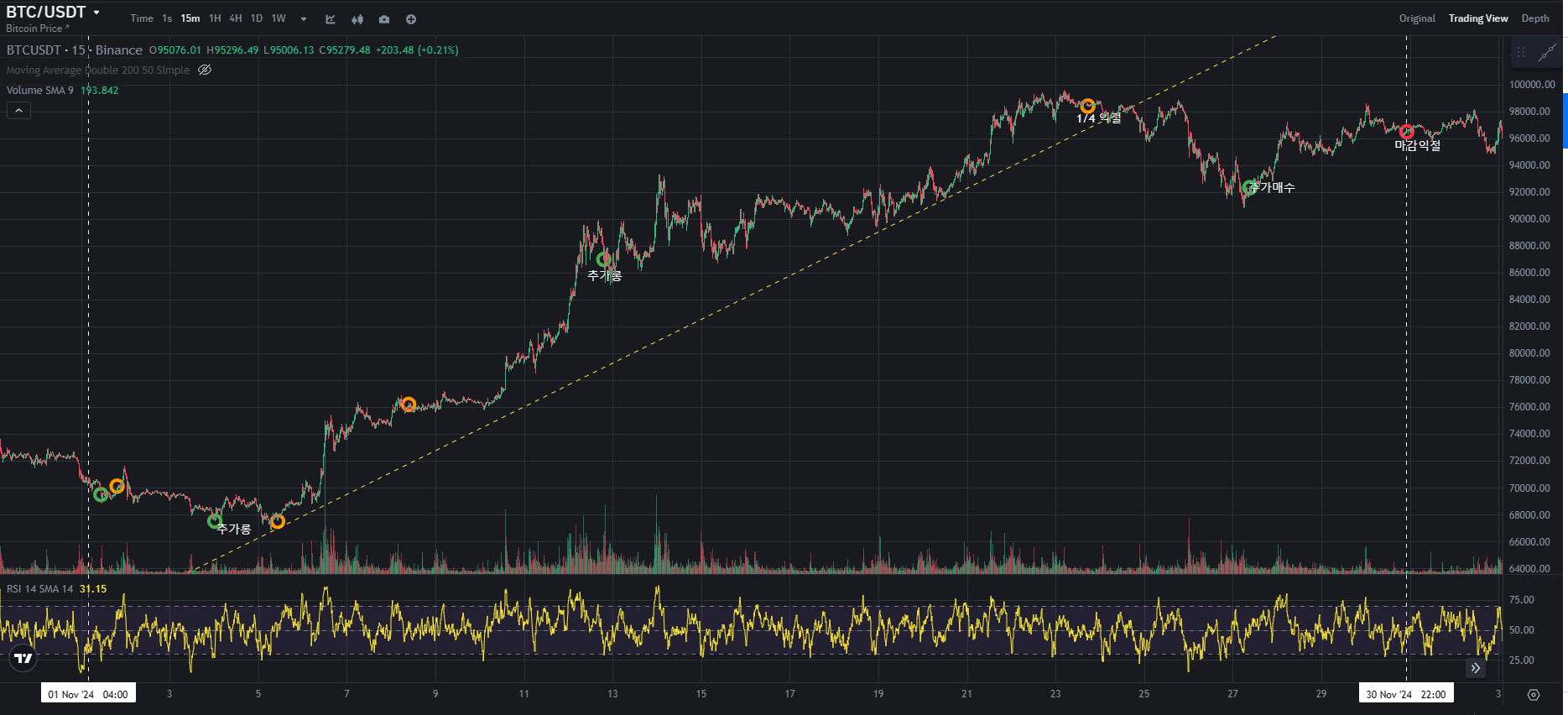Viewport: 1568px width, 715px height.
Task: Open the BTC/USDT pair selector dropdown
Action: tap(96, 13)
